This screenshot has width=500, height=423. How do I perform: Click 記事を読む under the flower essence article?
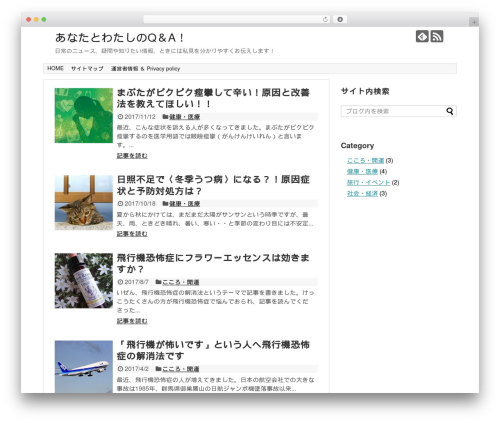point(132,321)
